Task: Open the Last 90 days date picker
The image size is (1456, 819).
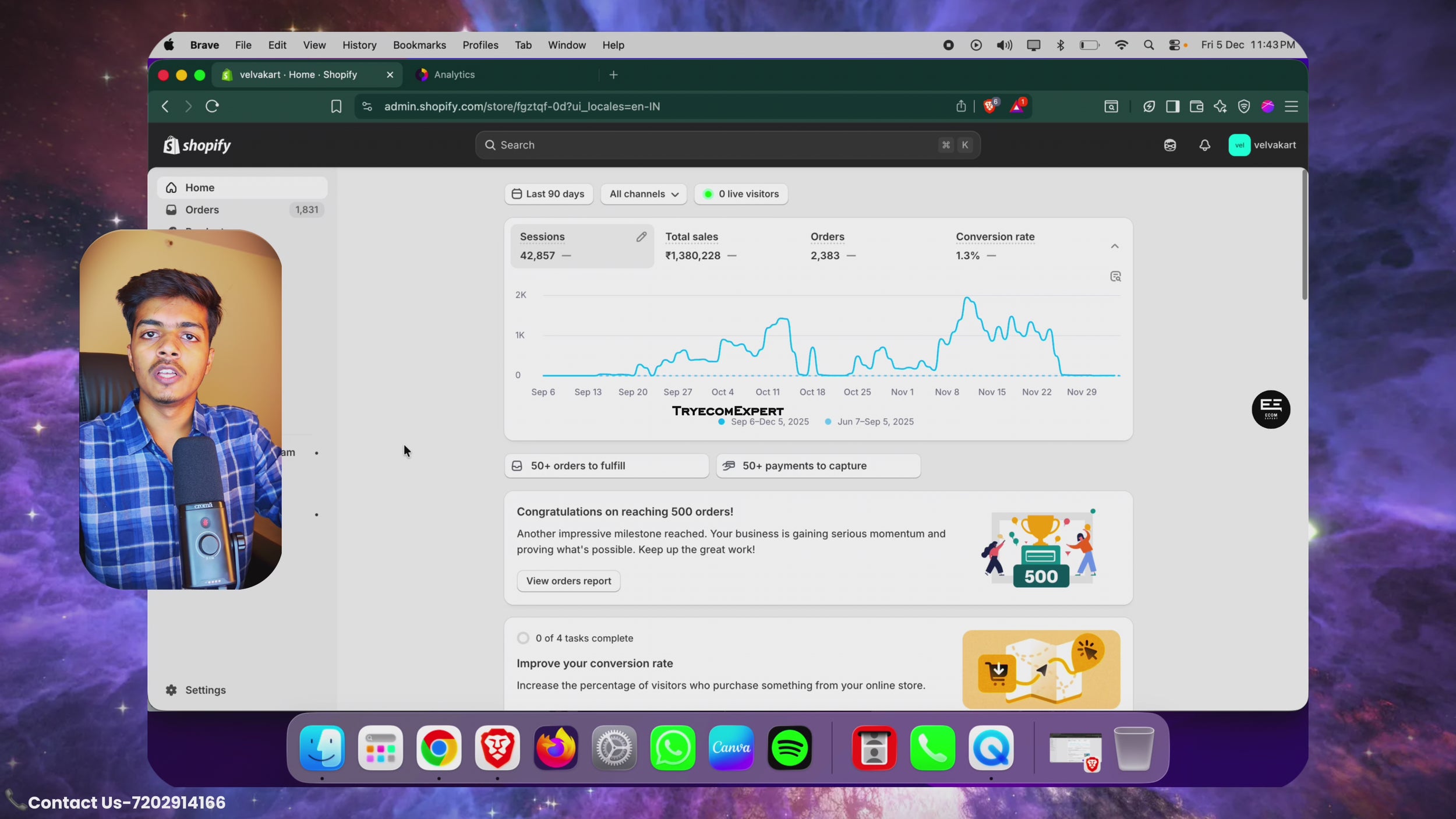Action: (548, 194)
